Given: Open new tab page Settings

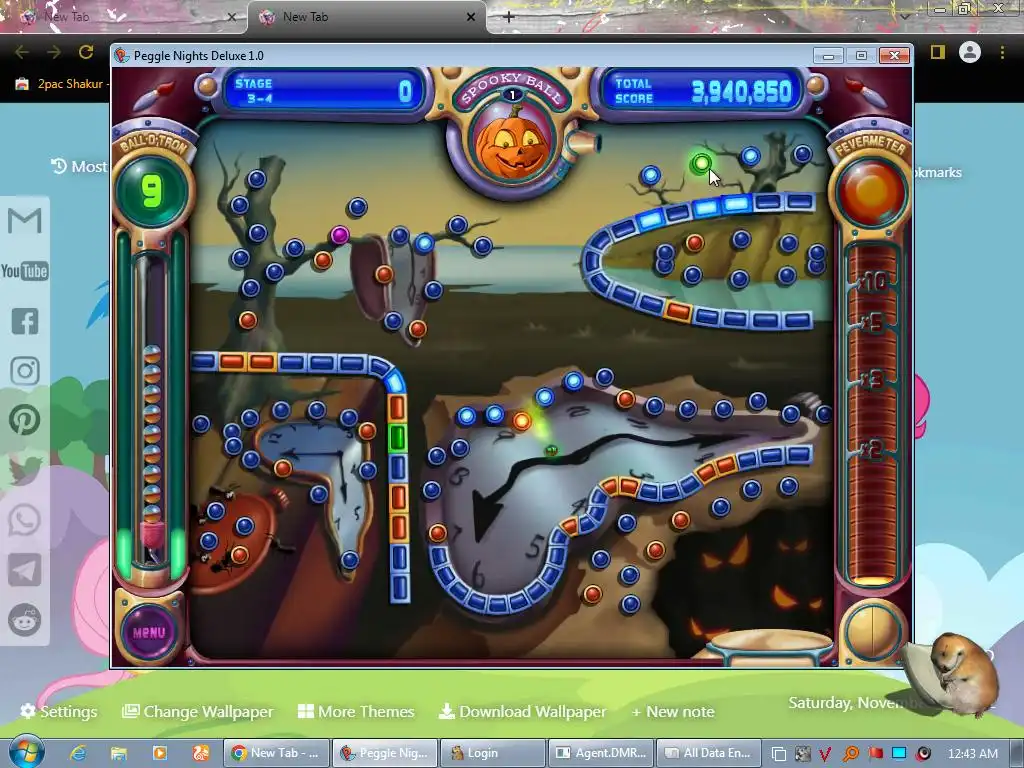Looking at the screenshot, I should click(x=59, y=711).
